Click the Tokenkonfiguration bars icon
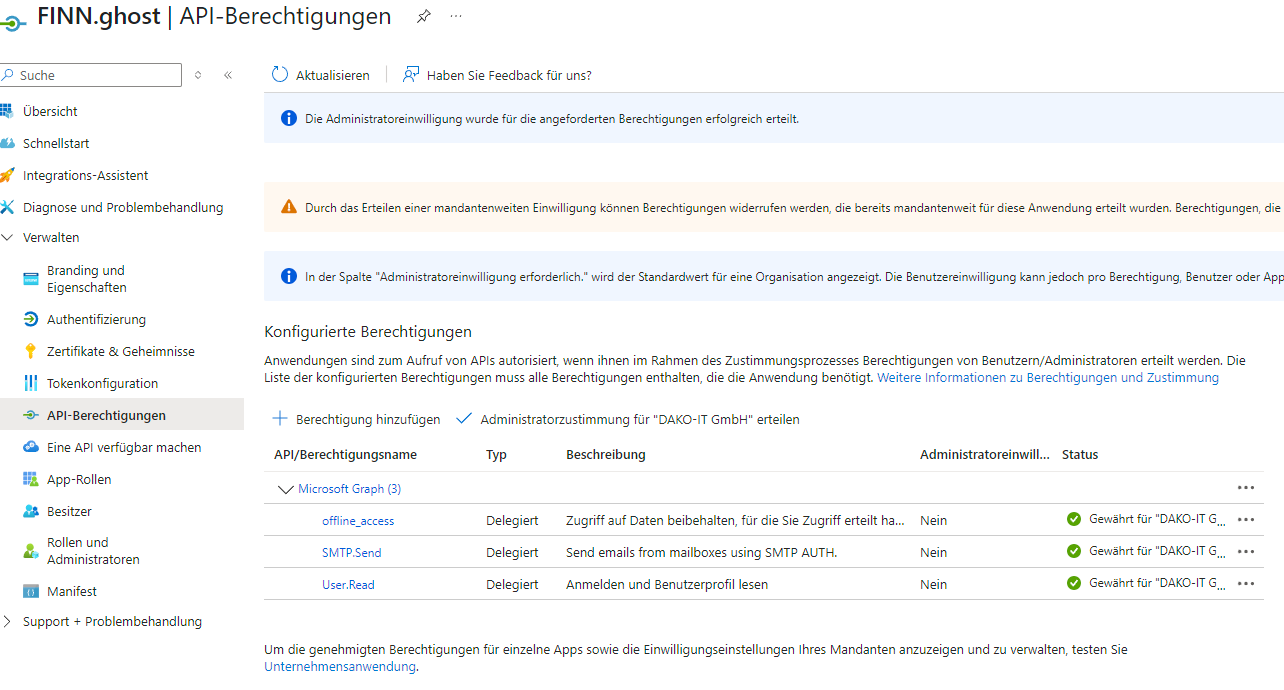The image size is (1284, 690). (30, 383)
